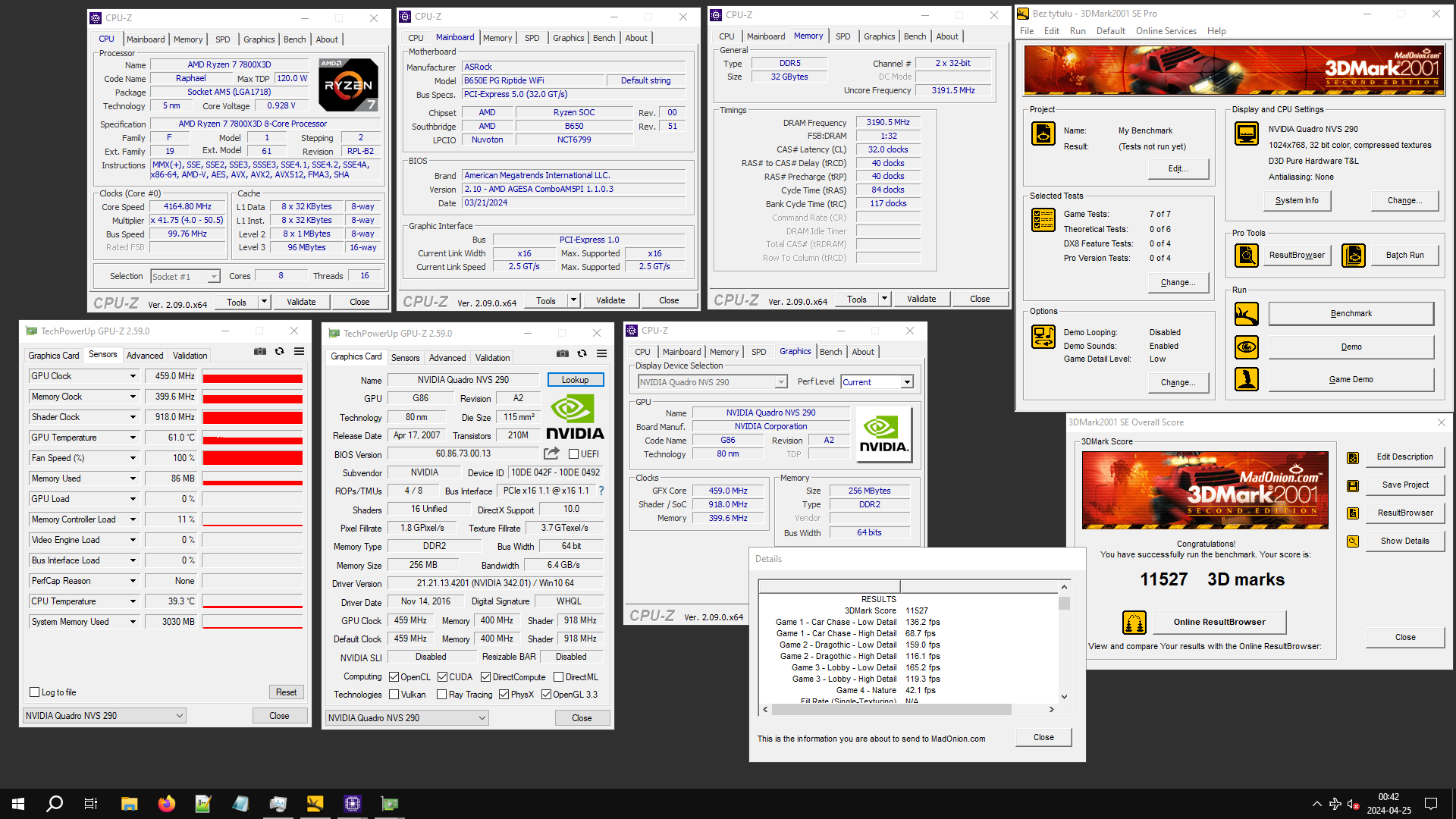
Task: Open the Run menu in 3DMark
Action: (x=1078, y=31)
